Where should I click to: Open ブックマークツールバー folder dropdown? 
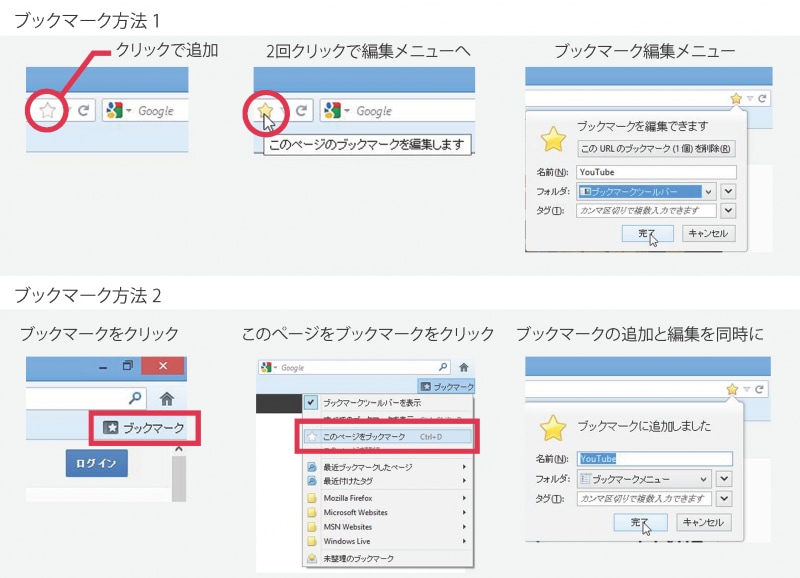coord(646,191)
